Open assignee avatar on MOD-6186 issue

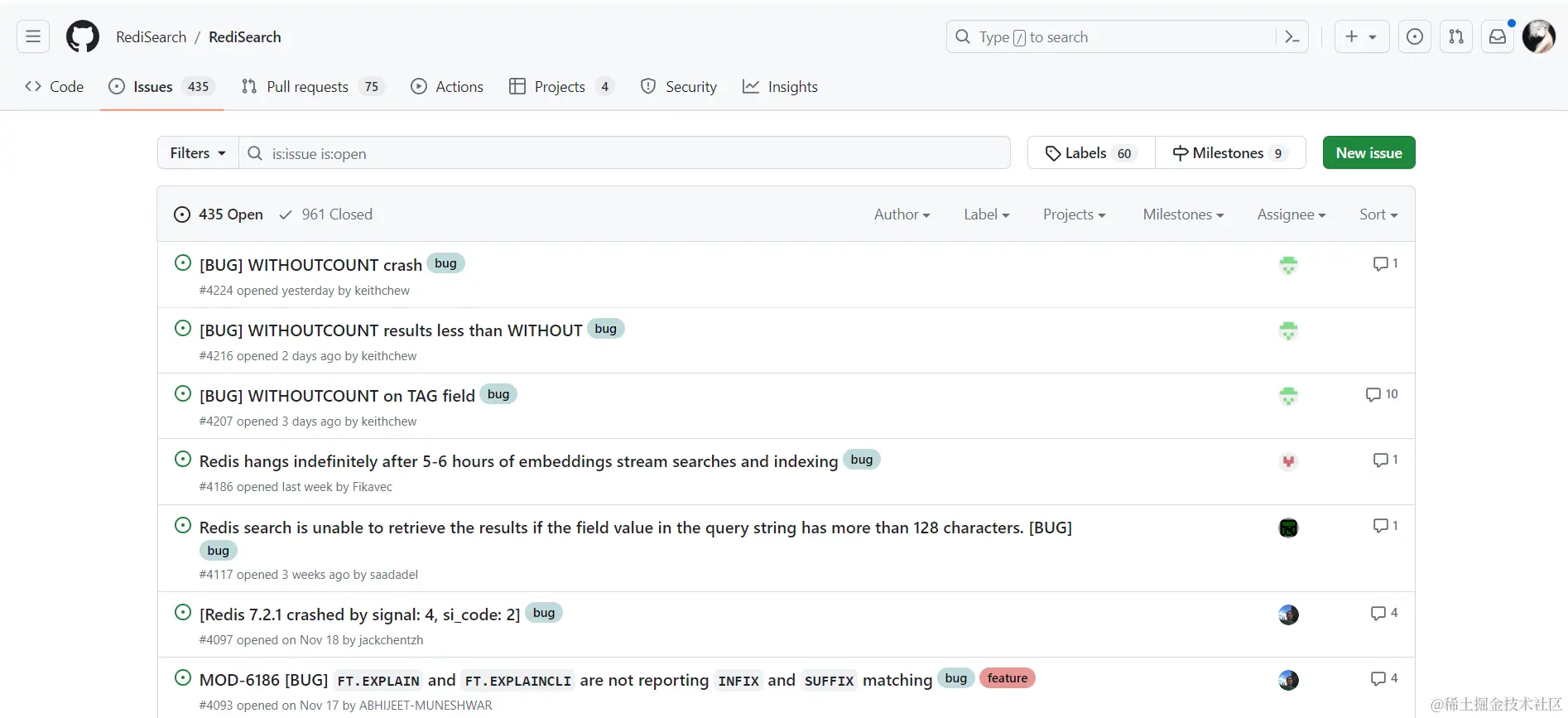(1288, 680)
